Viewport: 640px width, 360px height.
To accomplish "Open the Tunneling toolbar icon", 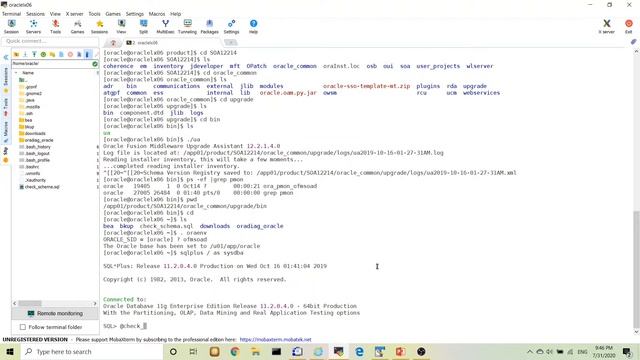I will 187,26.
